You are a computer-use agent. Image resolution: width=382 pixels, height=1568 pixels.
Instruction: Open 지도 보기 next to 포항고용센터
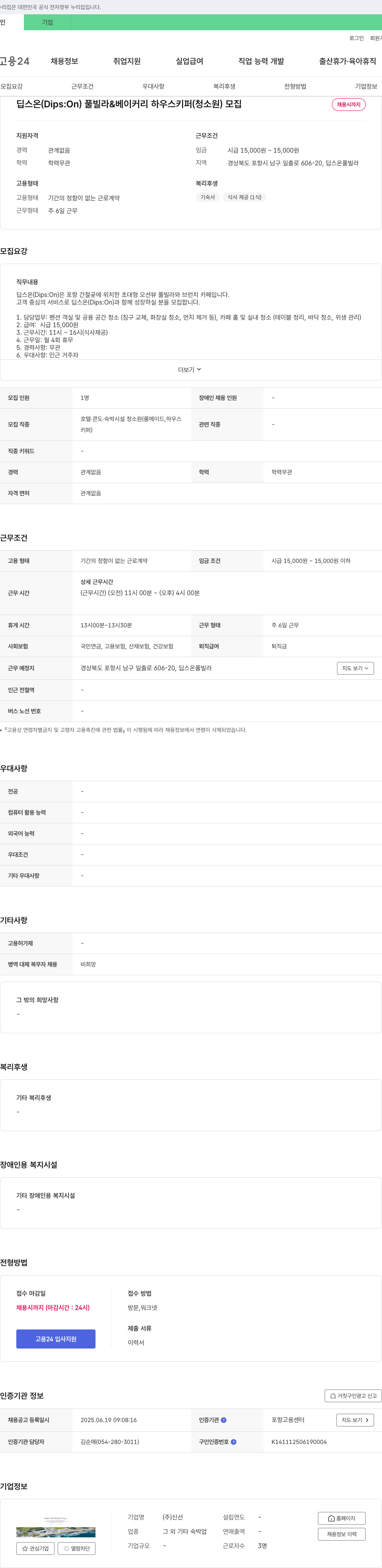pyautogui.click(x=355, y=1420)
